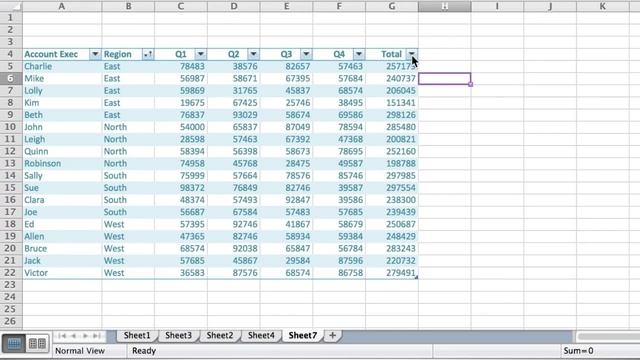This screenshot has height=360, width=640.
Task: Click Sally's region cell South
Action: [x=128, y=176]
